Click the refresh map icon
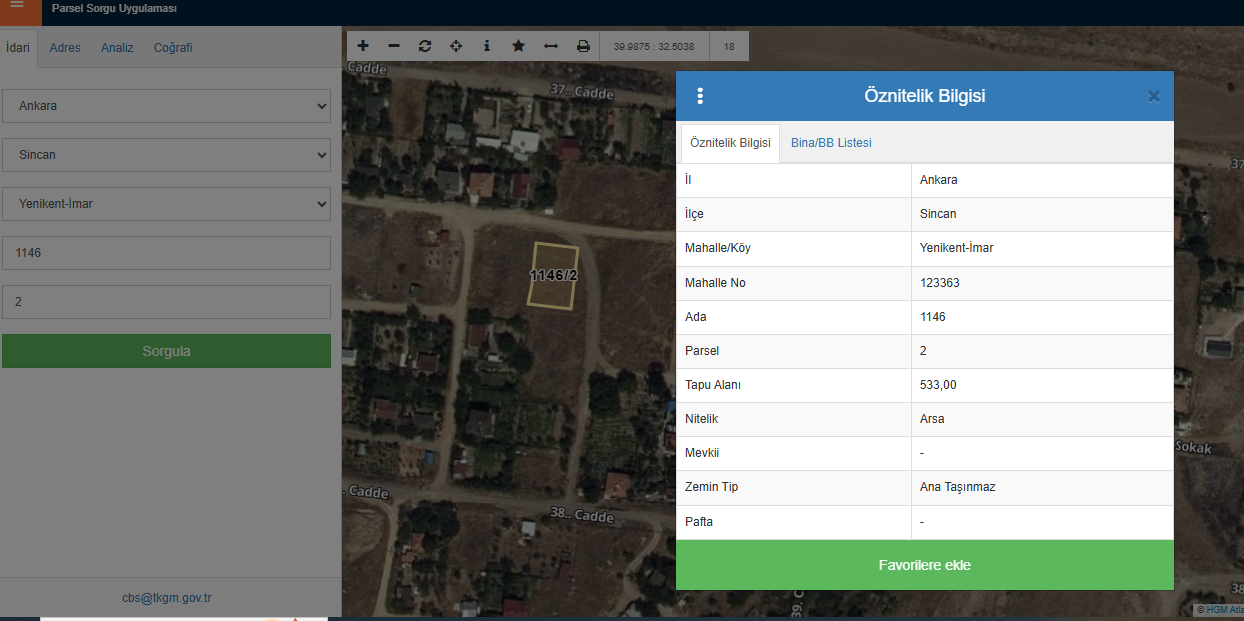The width and height of the screenshot is (1244, 621). 425,46
